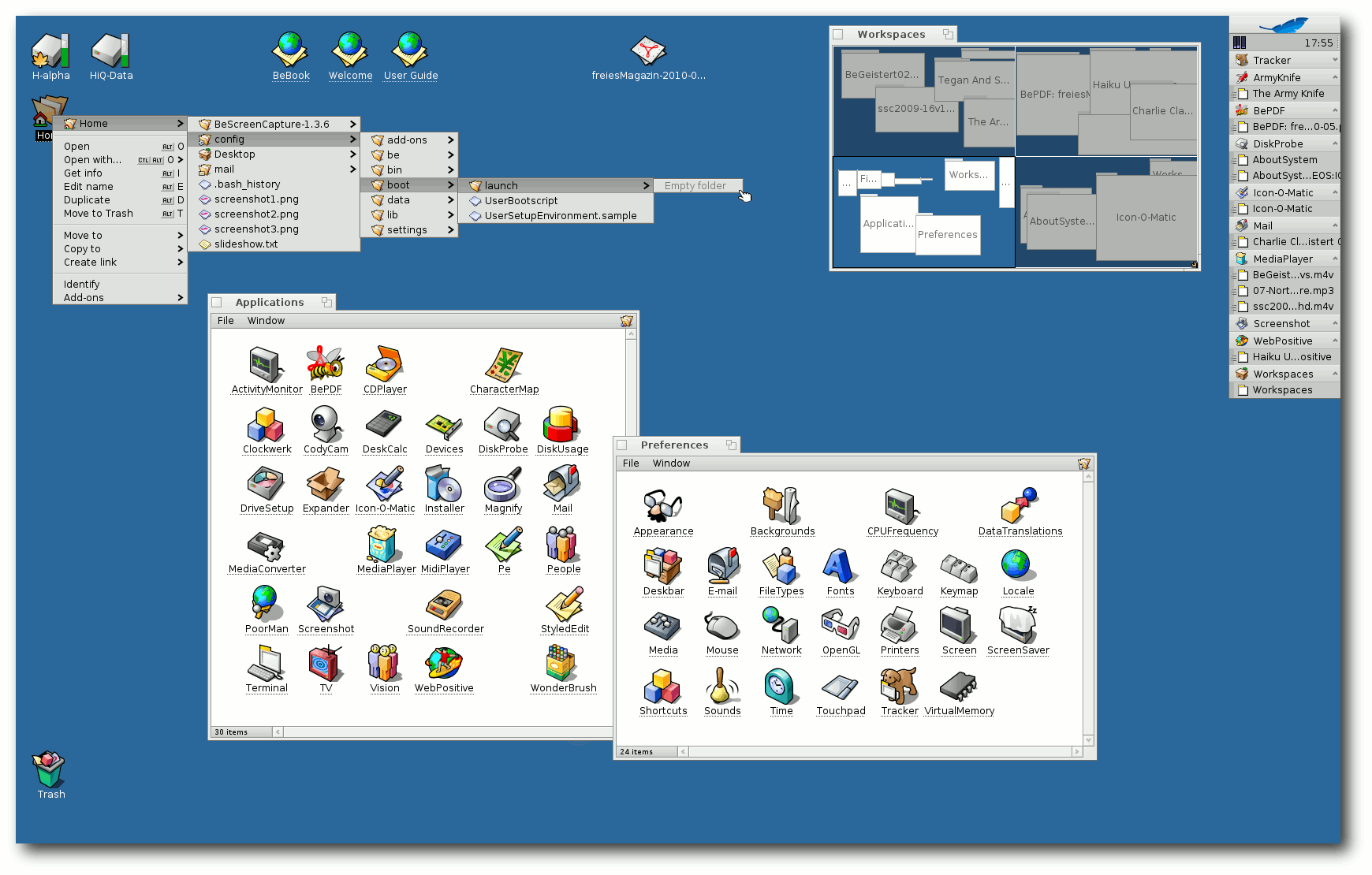Open the Trash icon on desktop
The image size is (1372, 875).
[x=50, y=770]
